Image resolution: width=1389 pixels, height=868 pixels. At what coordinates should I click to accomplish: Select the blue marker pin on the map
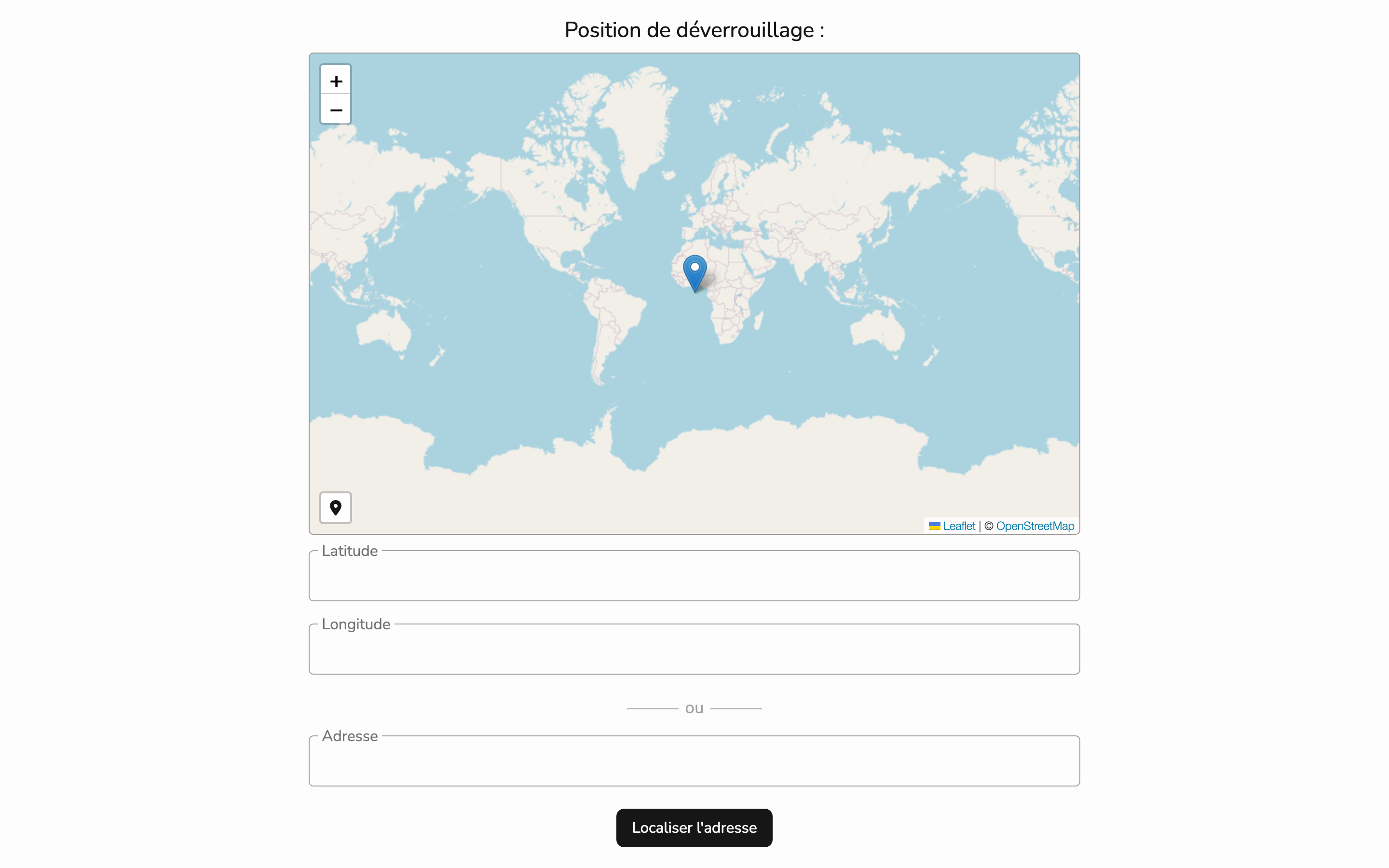(694, 274)
